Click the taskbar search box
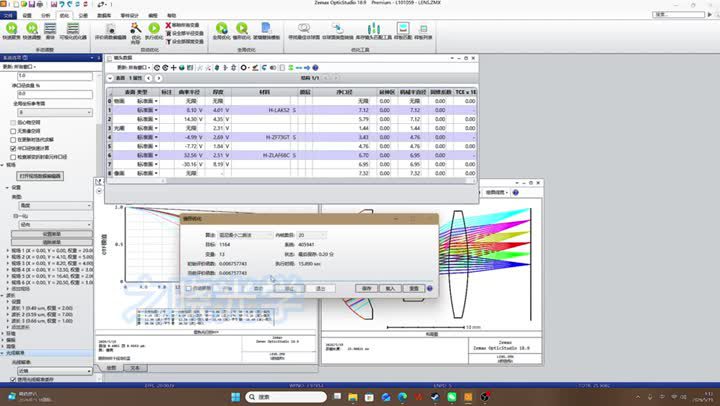The height and width of the screenshot is (406, 720). click(286, 397)
